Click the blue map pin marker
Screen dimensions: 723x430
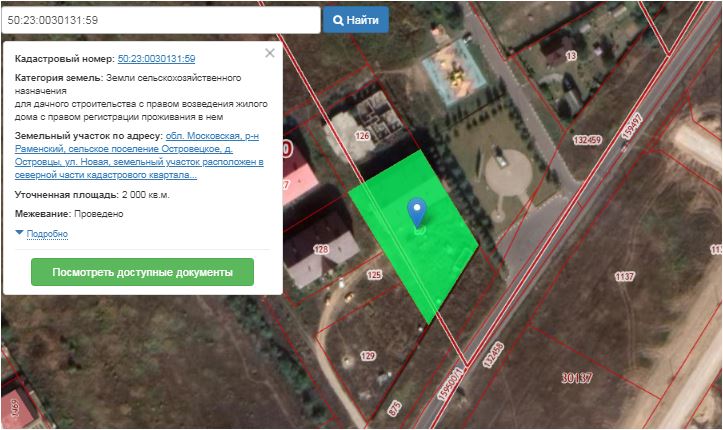click(418, 212)
